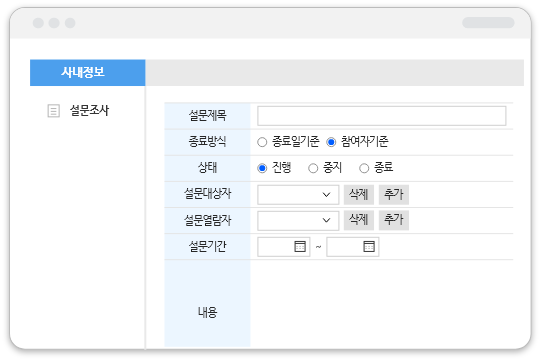Choose 진행 status radio button
Viewport: 541px width, 361px height.
coord(262,168)
